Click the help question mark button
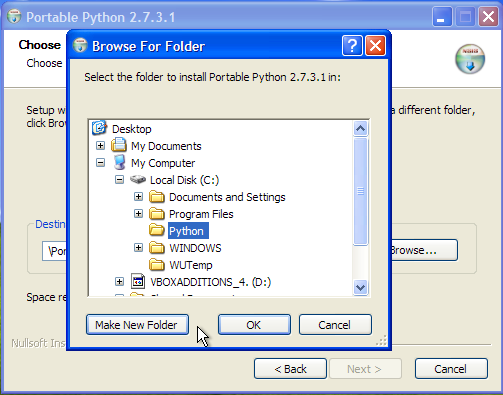 click(352, 45)
